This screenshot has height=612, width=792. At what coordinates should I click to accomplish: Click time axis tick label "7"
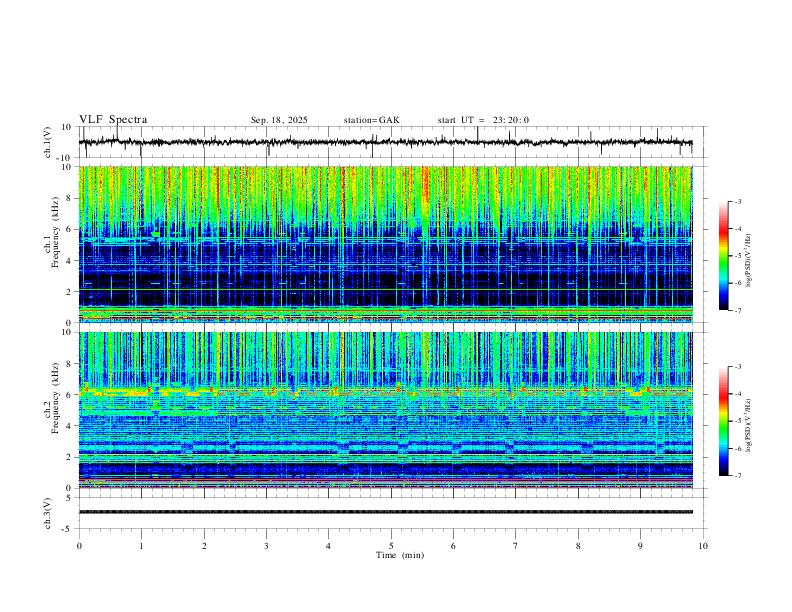[x=516, y=546]
